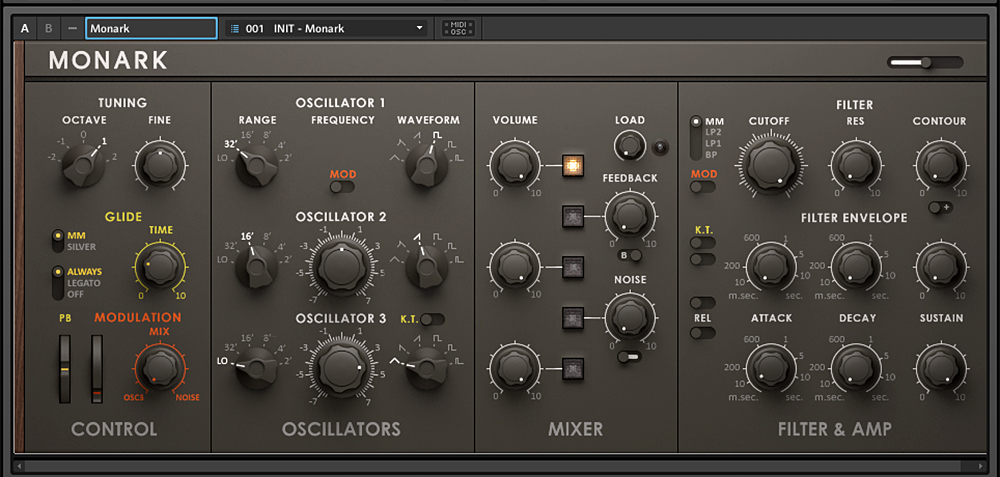Screen dimensions: 1000x477
Task: Click the PB pitch bend wheel
Action: point(65,369)
